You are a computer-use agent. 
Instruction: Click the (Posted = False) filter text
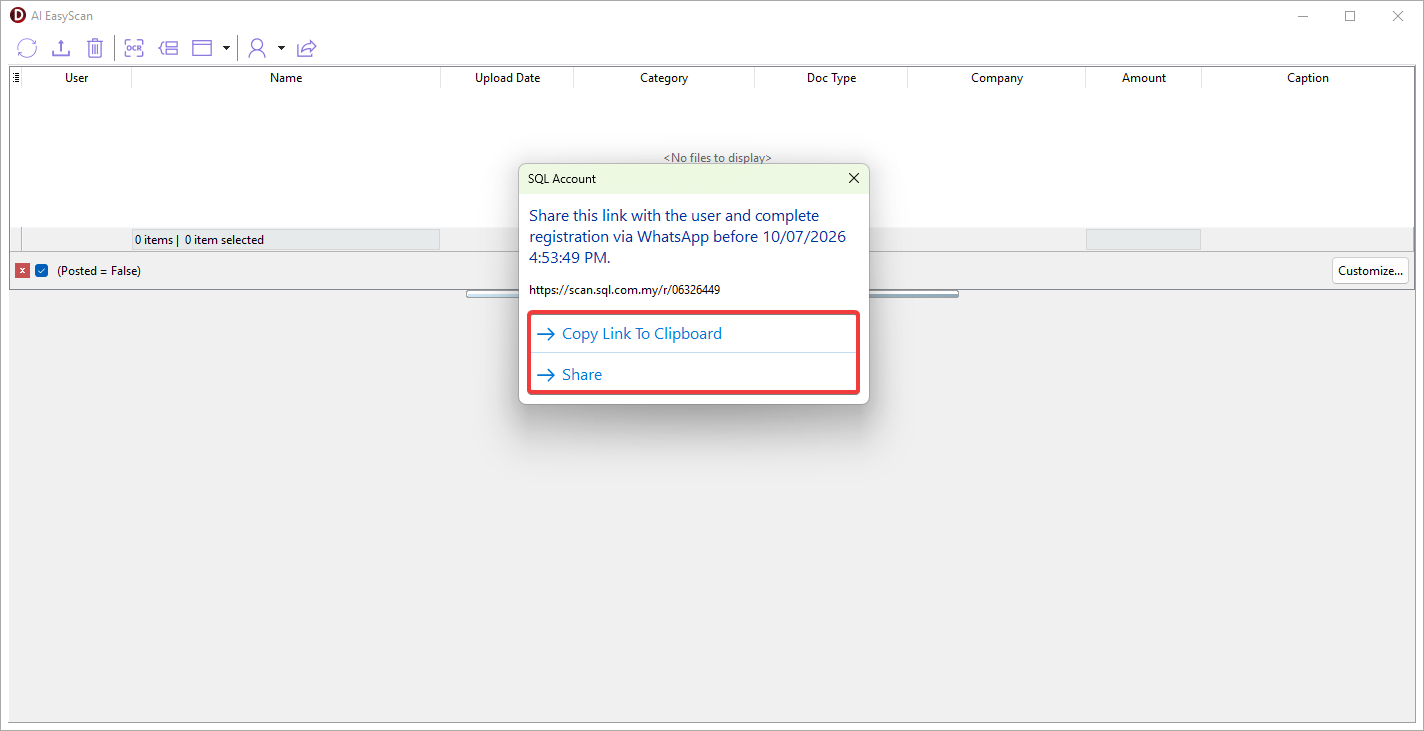coord(99,271)
